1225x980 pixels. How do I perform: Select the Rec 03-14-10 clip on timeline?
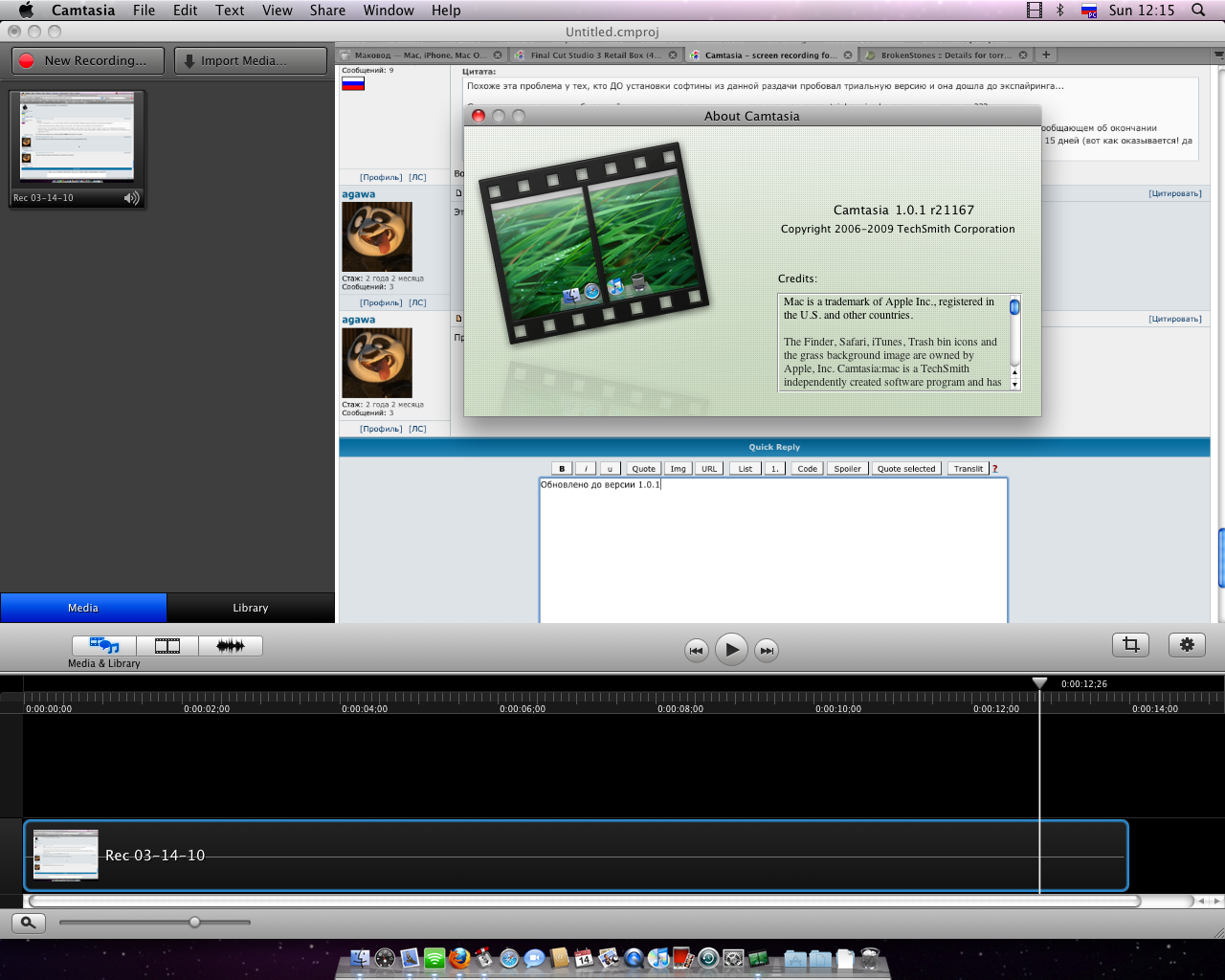tap(574, 856)
